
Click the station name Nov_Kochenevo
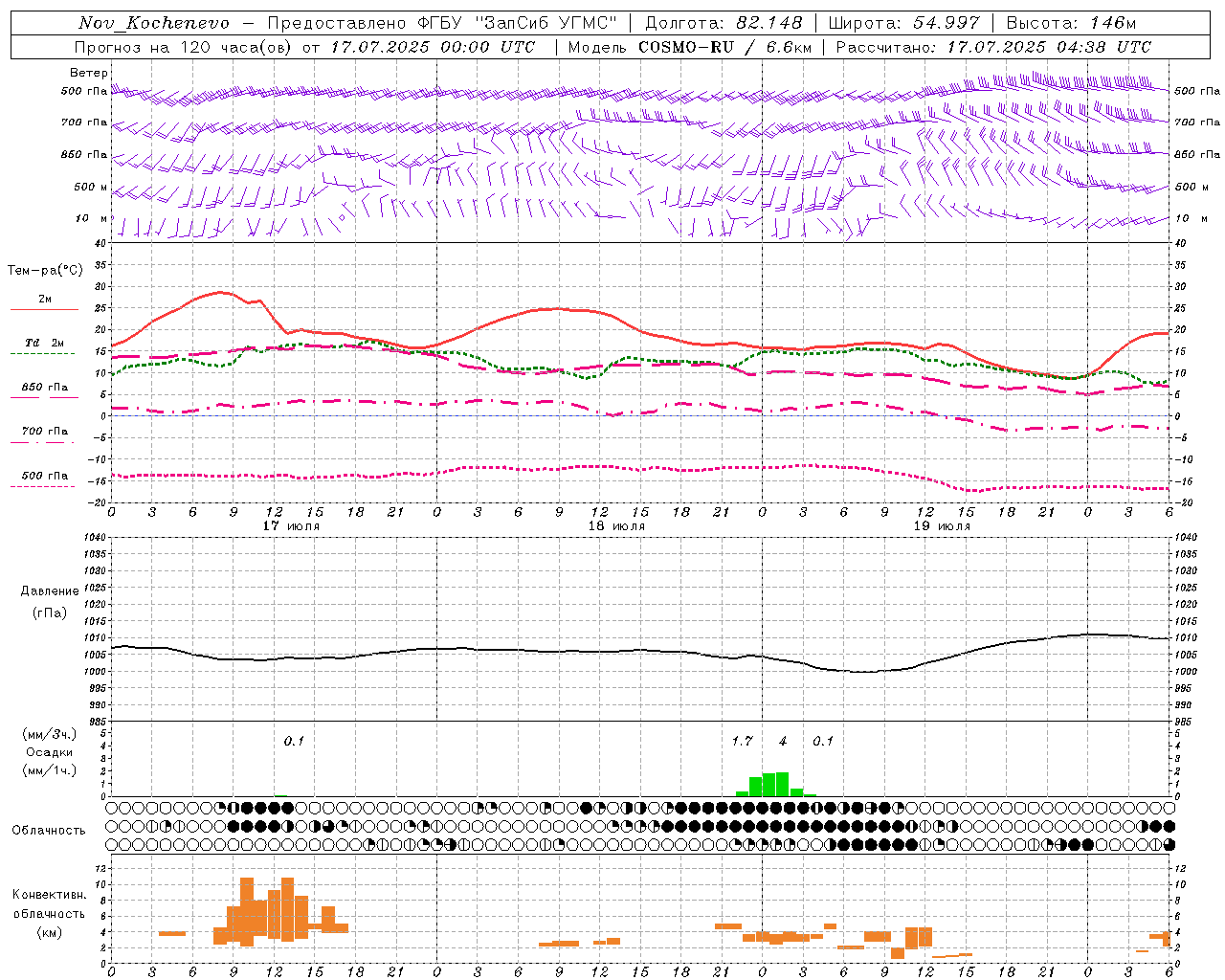click(154, 23)
